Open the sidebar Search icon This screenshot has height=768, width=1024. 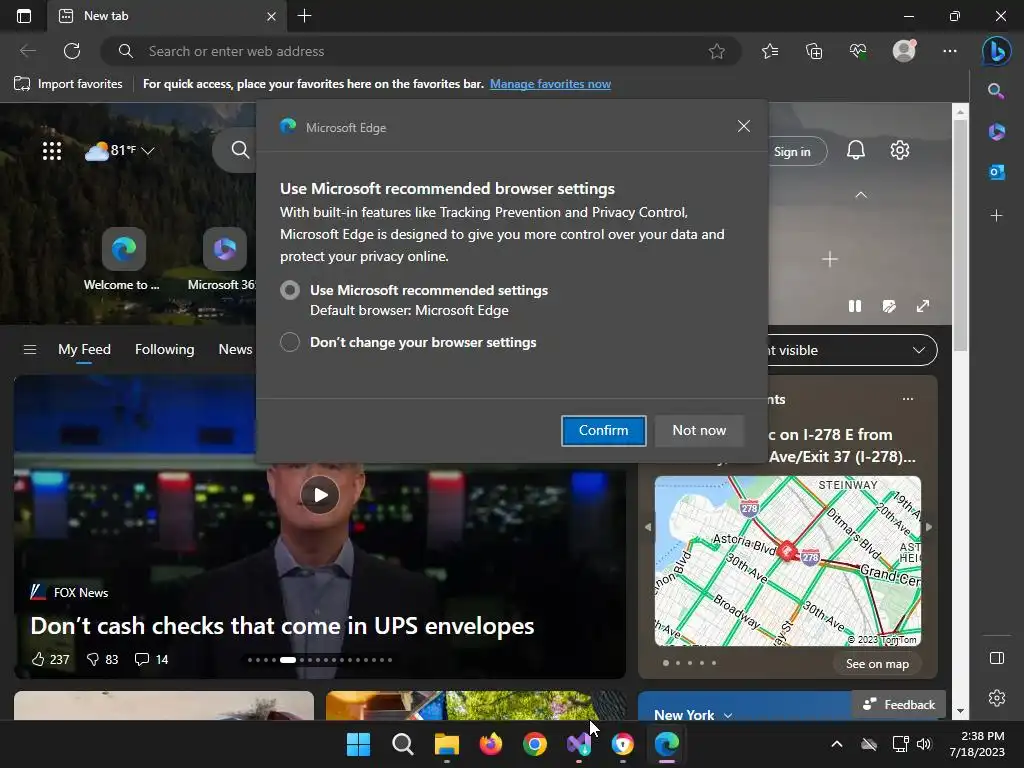click(996, 91)
